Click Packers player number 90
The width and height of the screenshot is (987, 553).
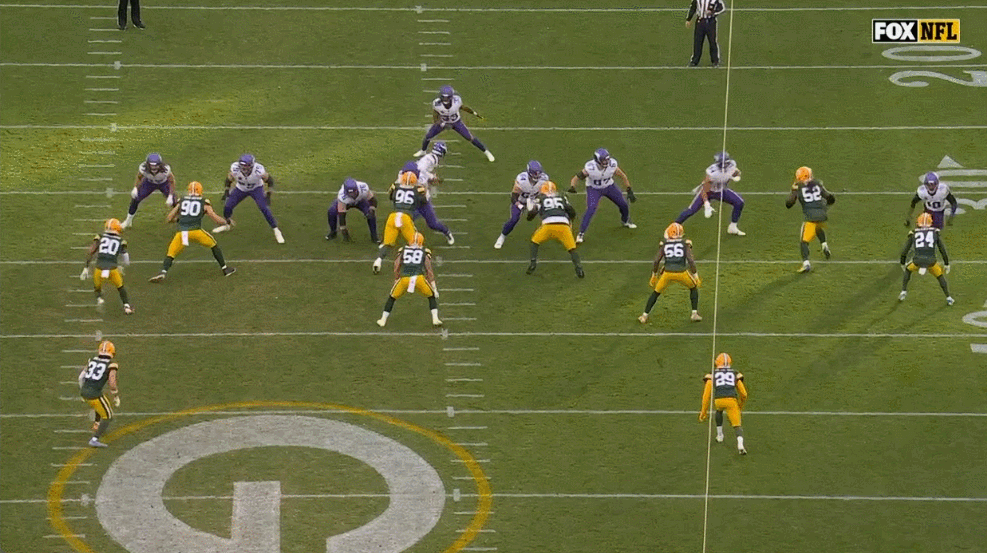pyautogui.click(x=191, y=232)
